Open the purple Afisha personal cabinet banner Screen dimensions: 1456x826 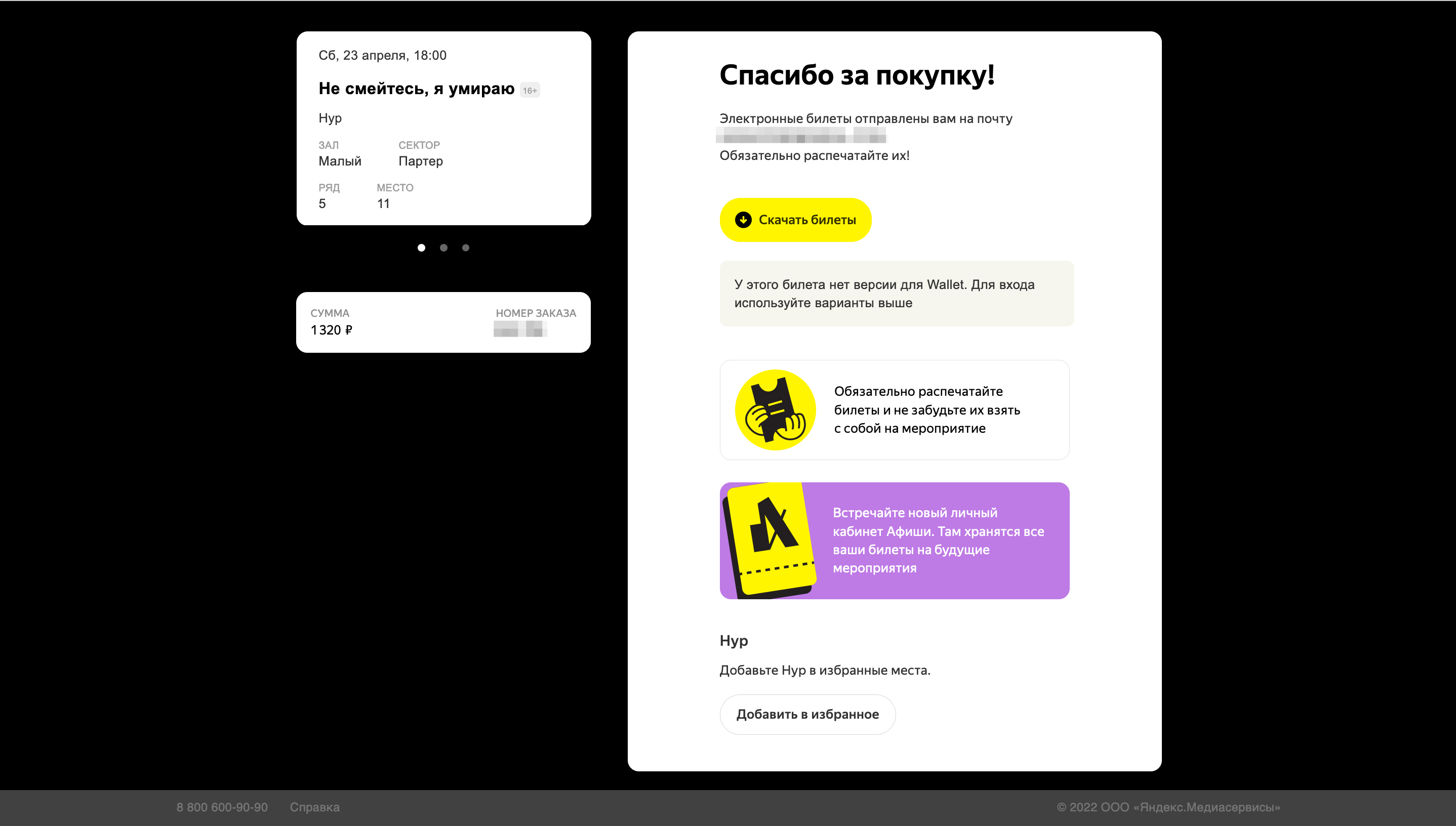(x=938, y=540)
